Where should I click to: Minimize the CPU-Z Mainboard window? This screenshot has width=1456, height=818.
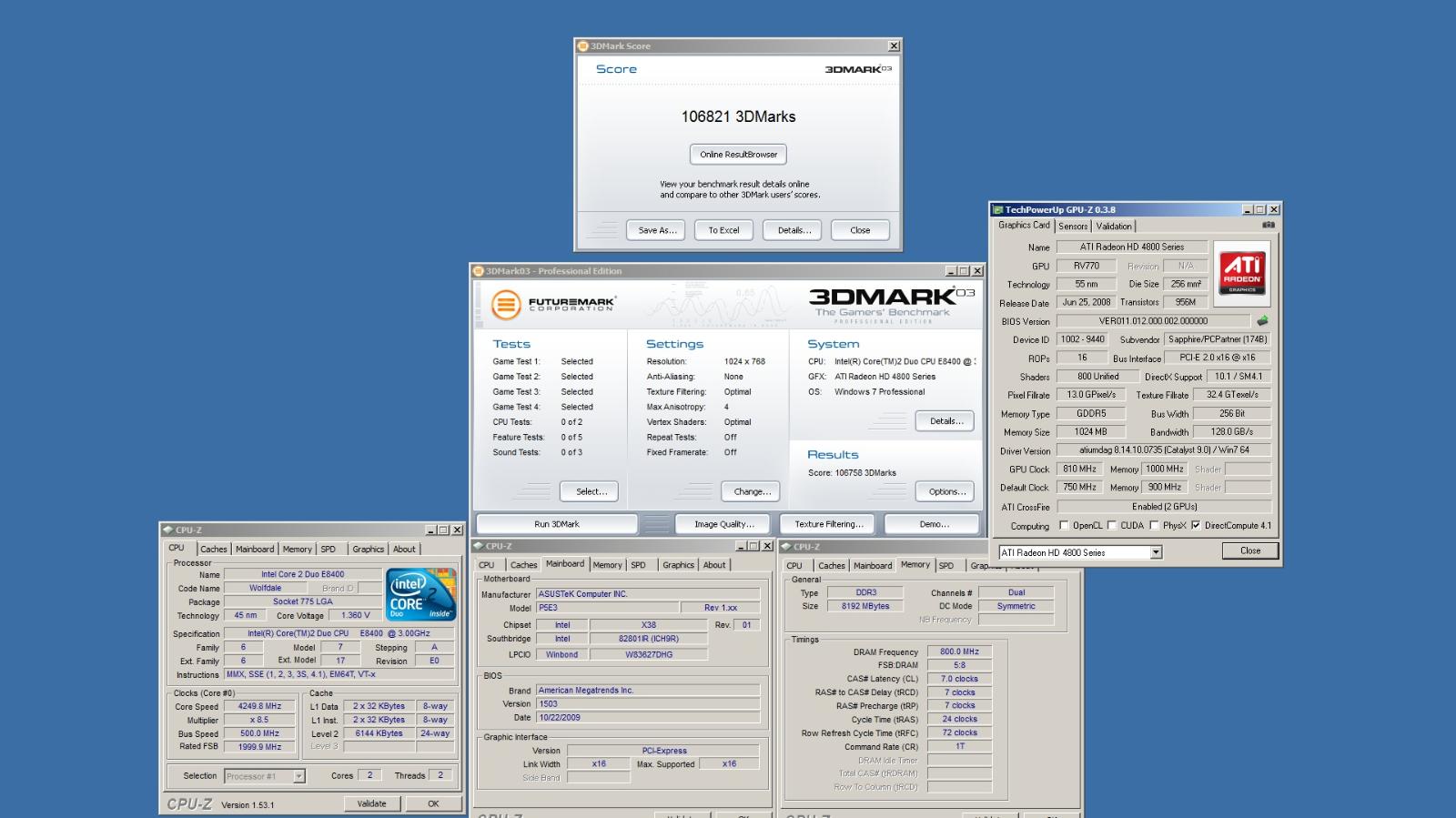point(740,546)
